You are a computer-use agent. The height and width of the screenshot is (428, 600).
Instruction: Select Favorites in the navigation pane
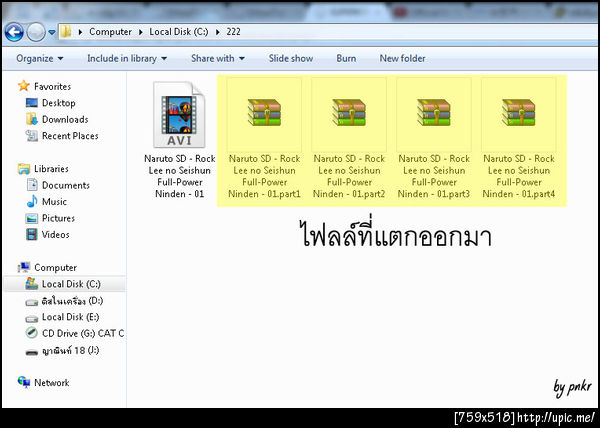(52, 86)
